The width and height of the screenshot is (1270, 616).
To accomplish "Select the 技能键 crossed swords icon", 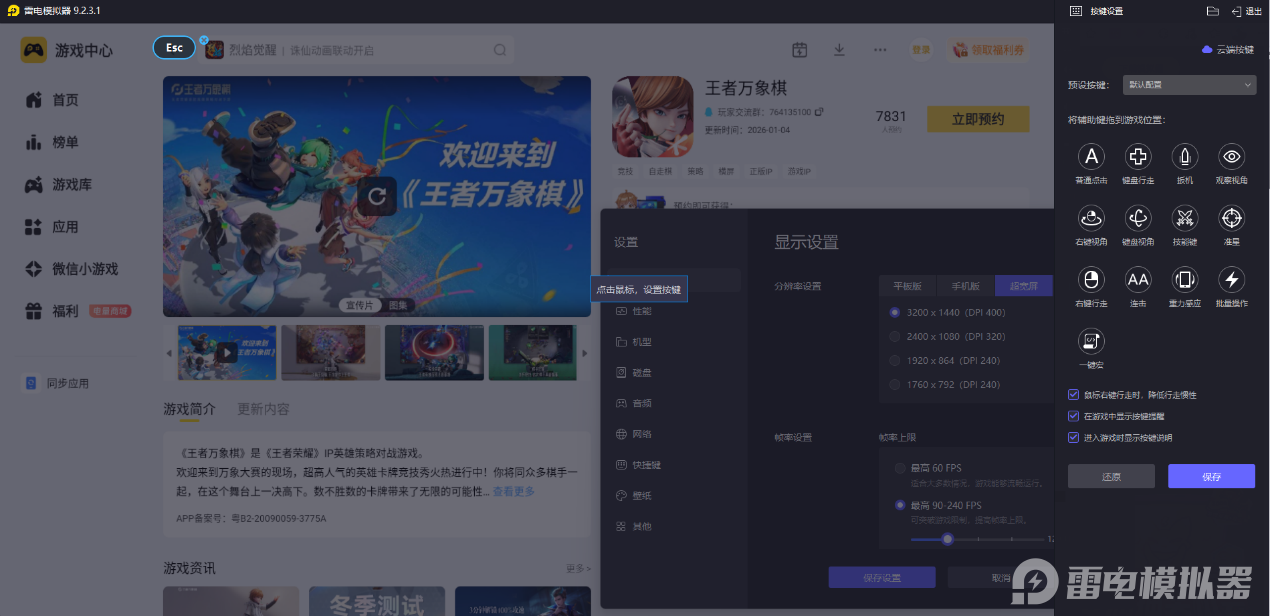I will 1185,217.
